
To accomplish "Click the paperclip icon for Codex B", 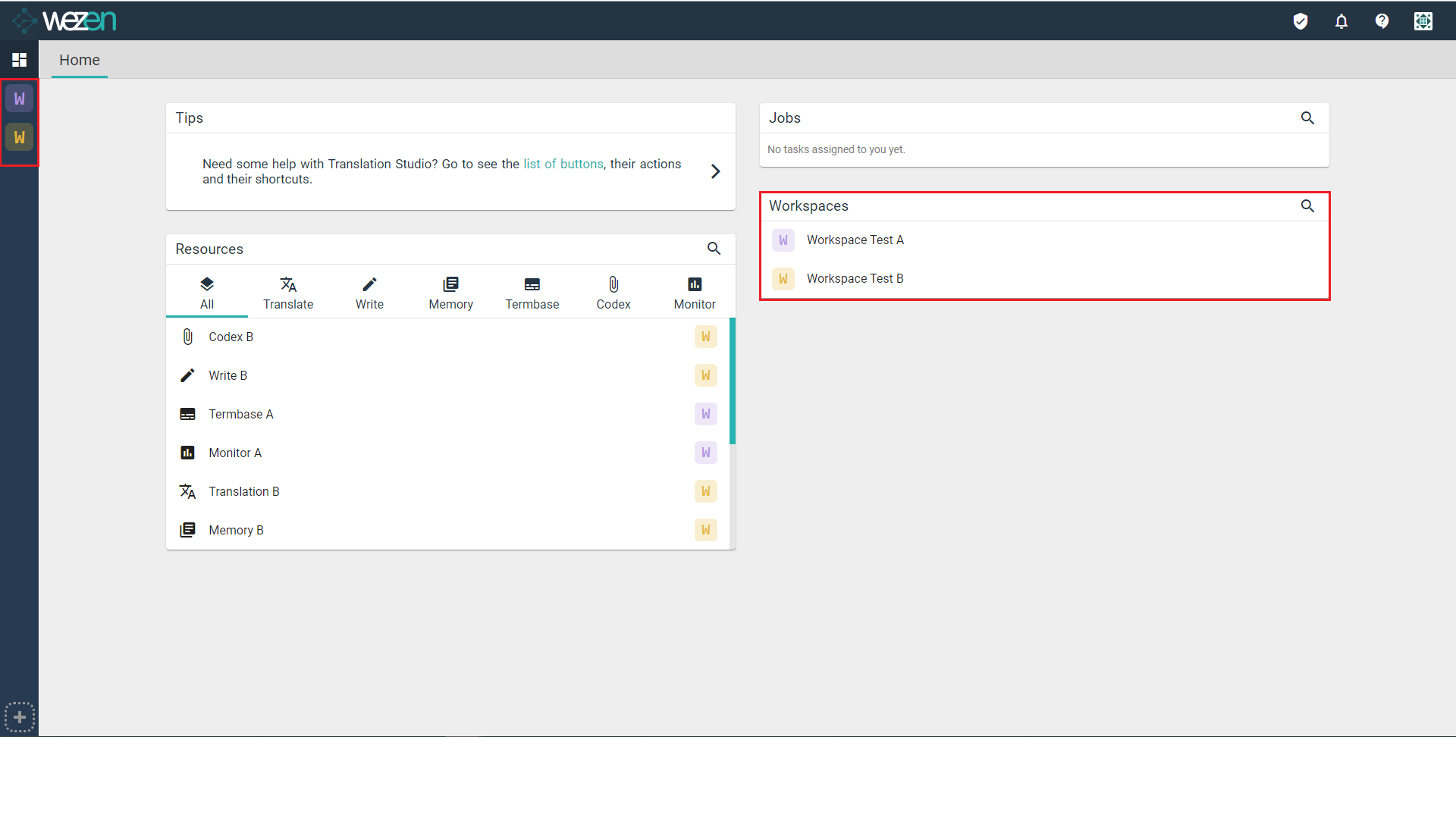I will 187,337.
